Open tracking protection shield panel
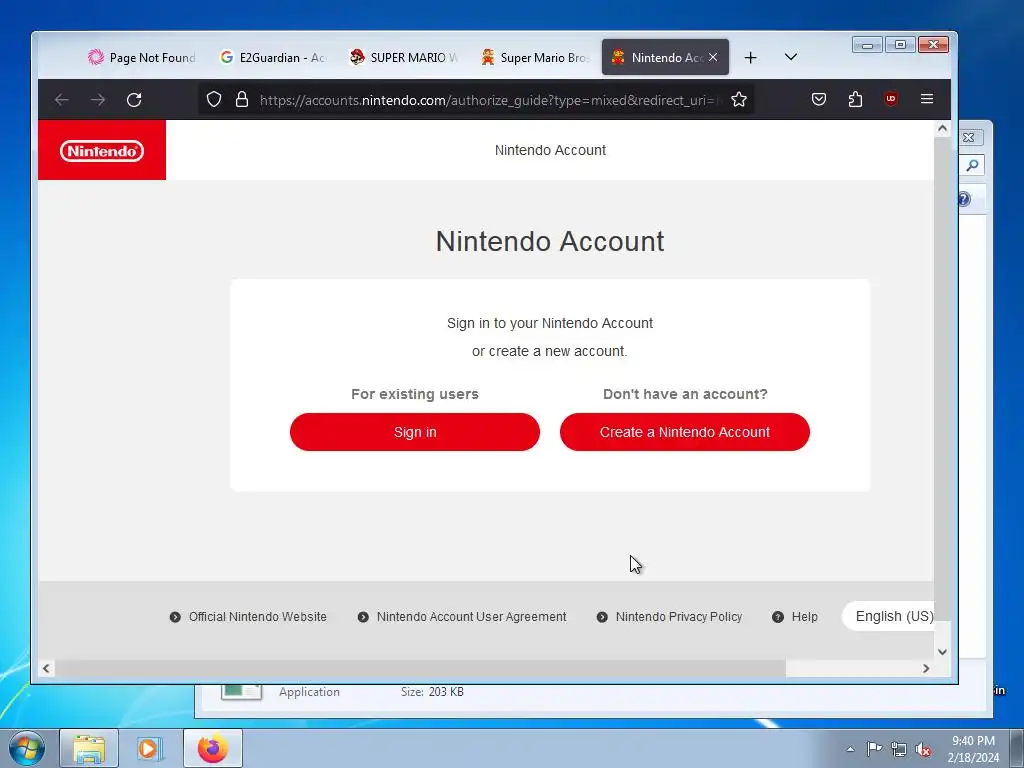 (214, 99)
